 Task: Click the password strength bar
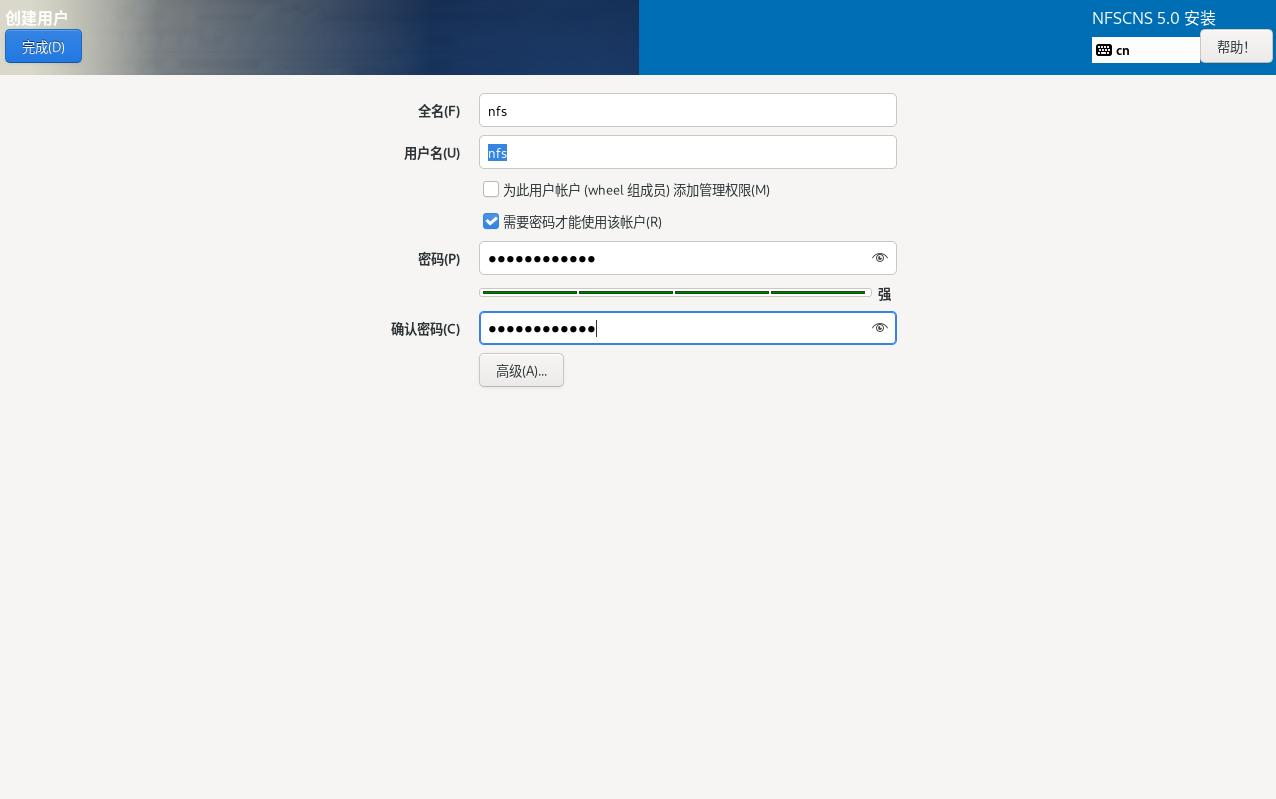tap(675, 292)
